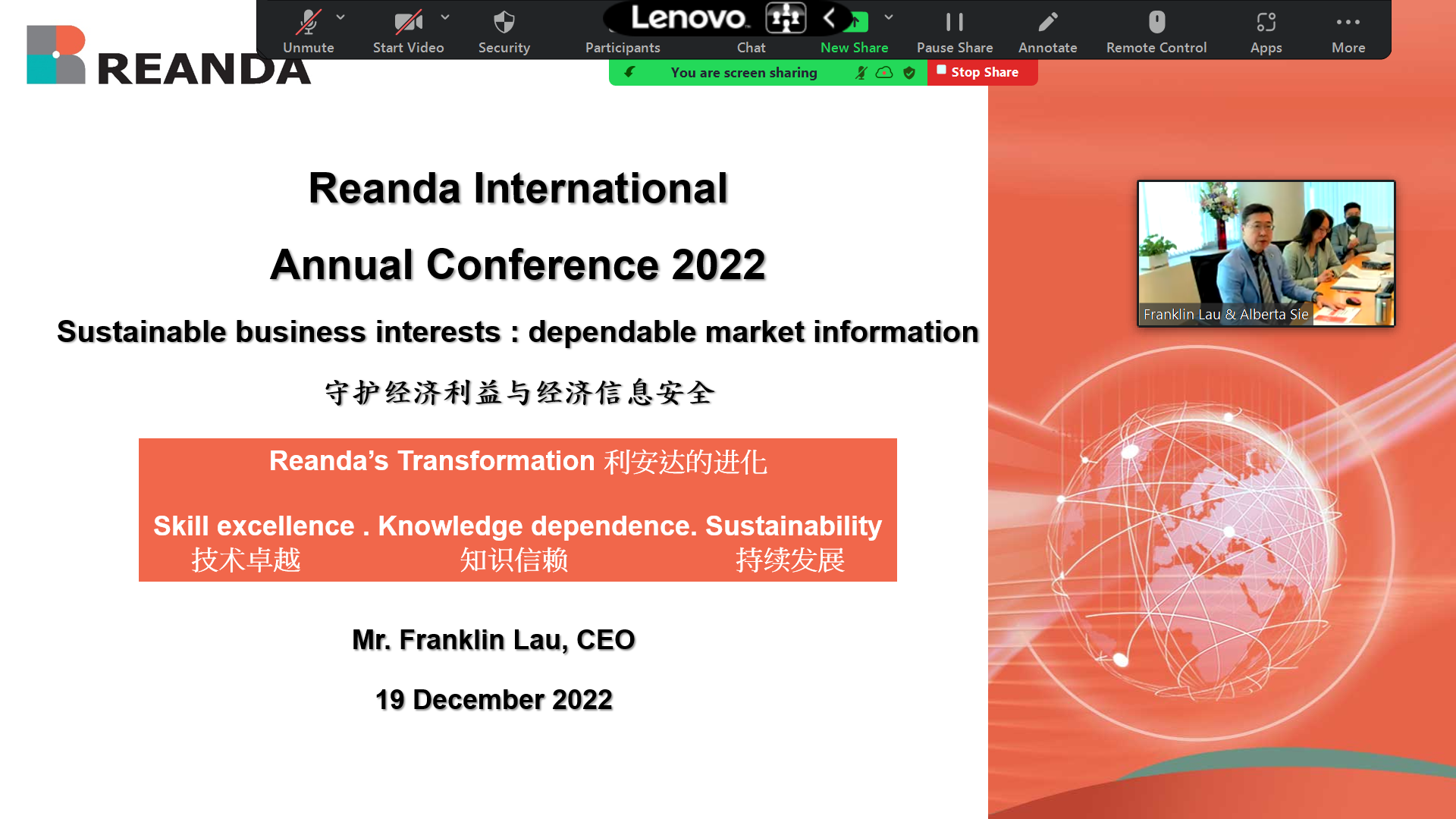Viewport: 1456px width, 819px height.
Task: Click '19 December 2022' date text
Action: [x=494, y=699]
